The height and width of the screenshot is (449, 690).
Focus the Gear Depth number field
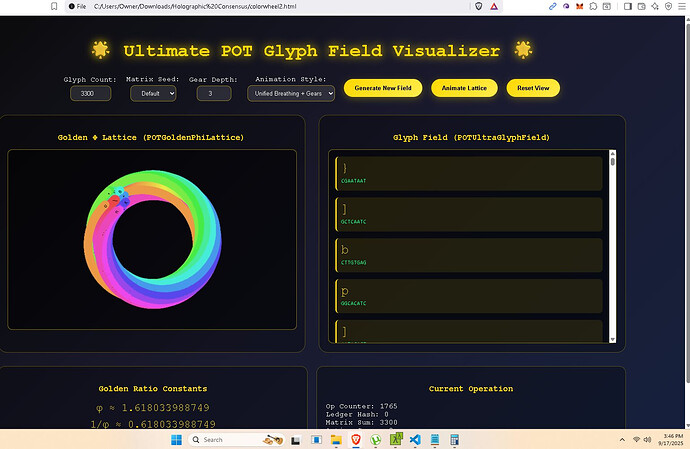tap(212, 93)
